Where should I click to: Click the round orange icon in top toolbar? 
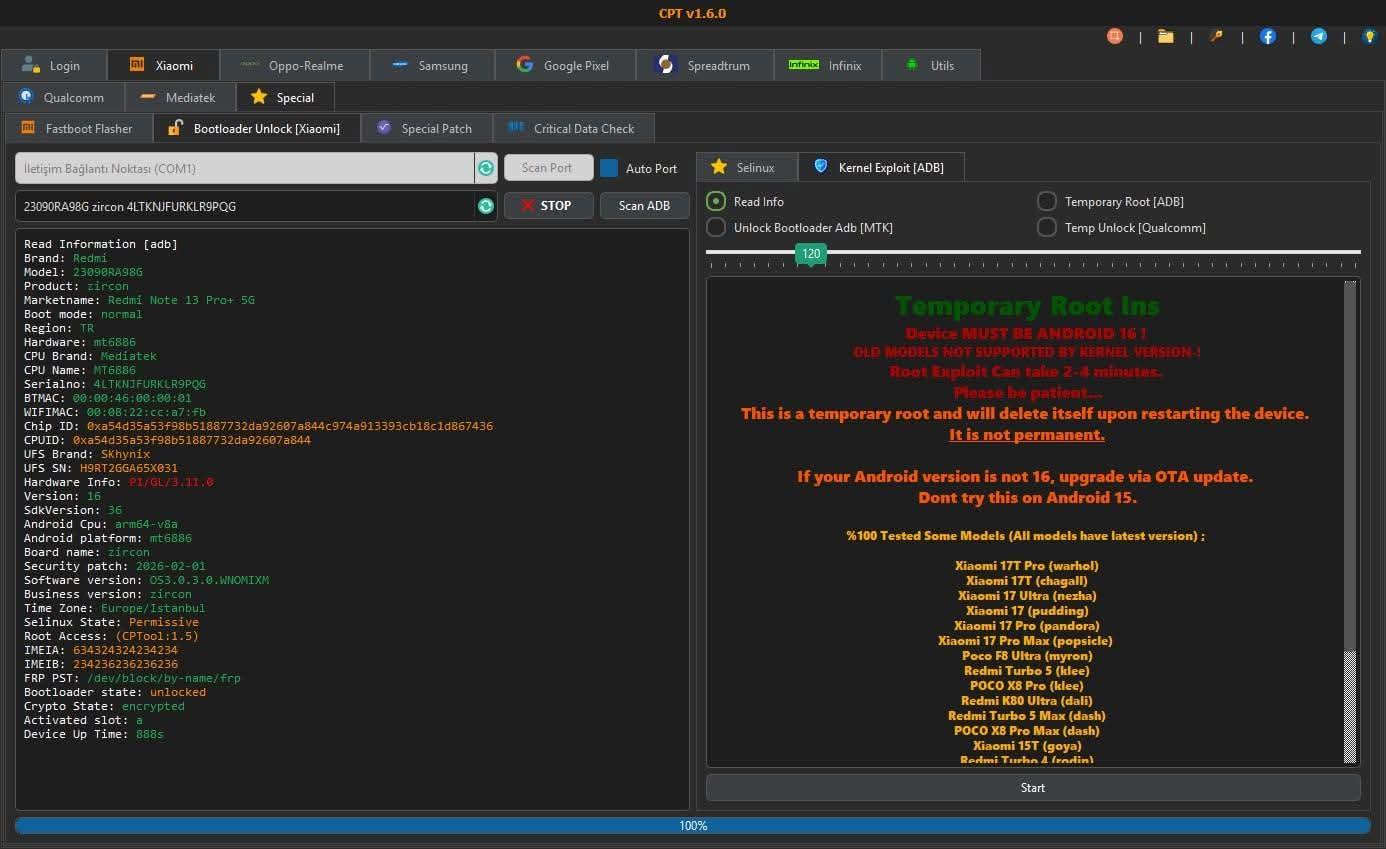coord(1115,36)
